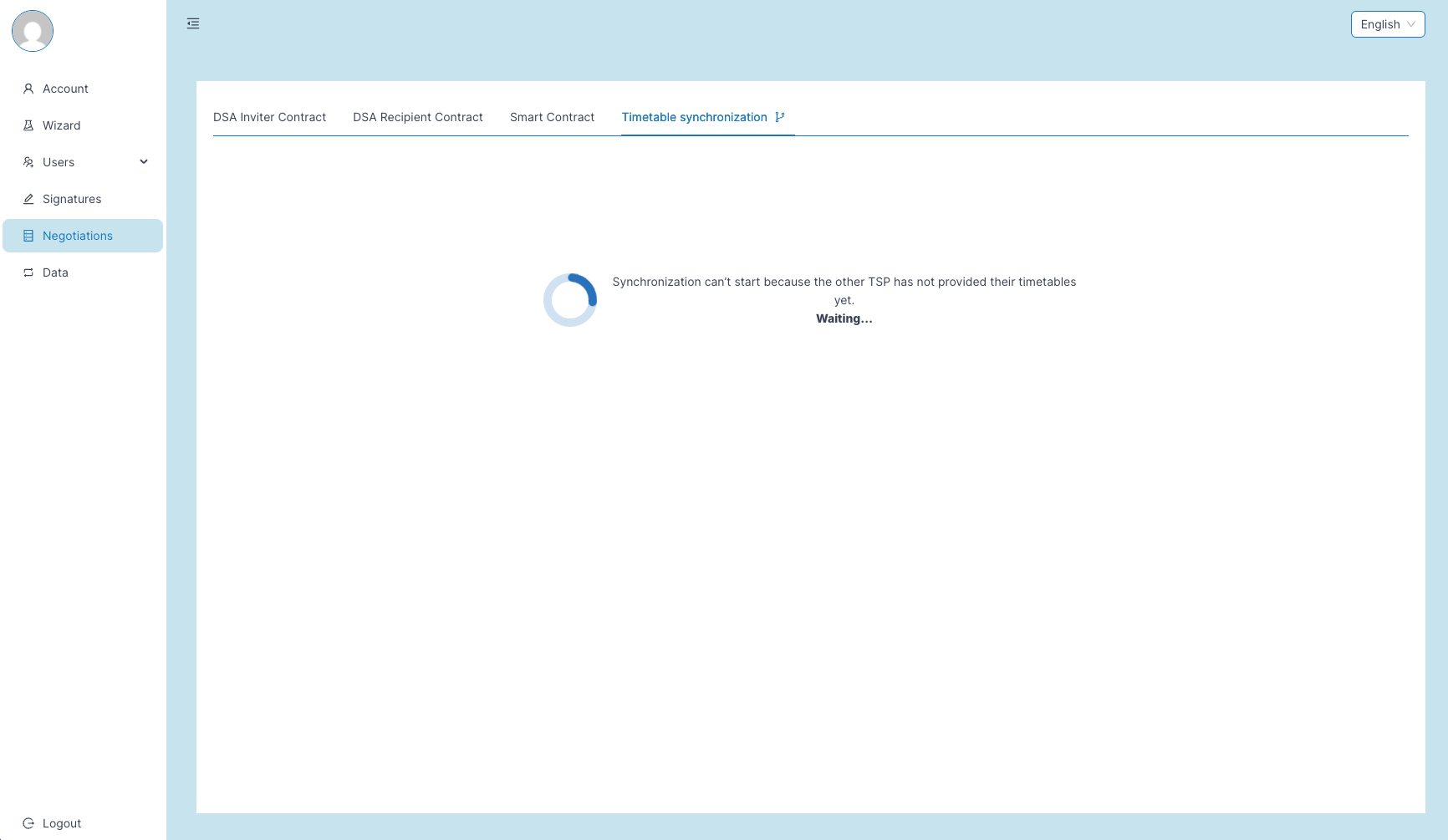Click the Users menu label
1448x840 pixels.
[59, 162]
